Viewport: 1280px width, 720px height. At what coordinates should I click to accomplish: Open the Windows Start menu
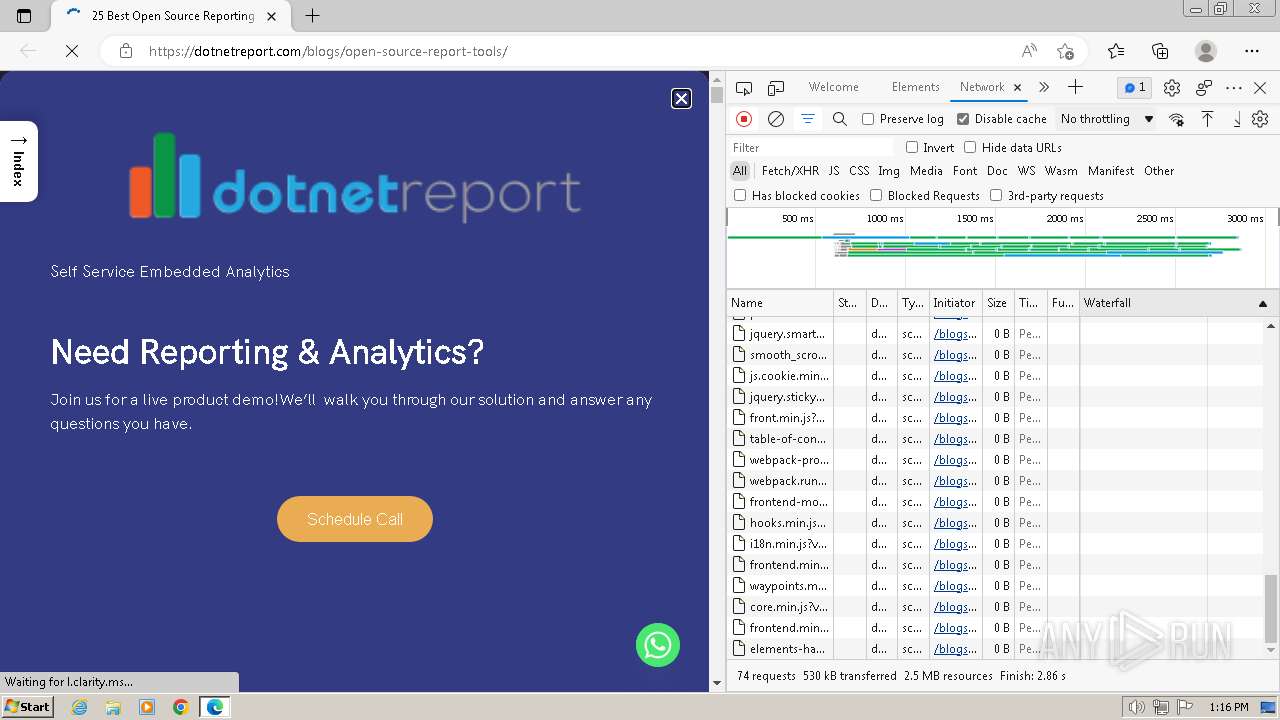(28, 706)
